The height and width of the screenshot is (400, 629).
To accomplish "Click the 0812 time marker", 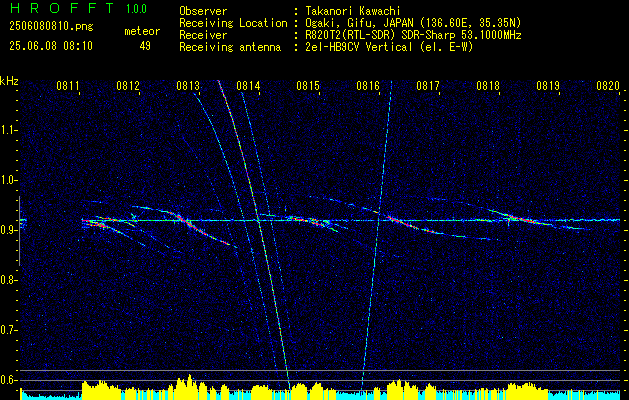I will tap(128, 85).
